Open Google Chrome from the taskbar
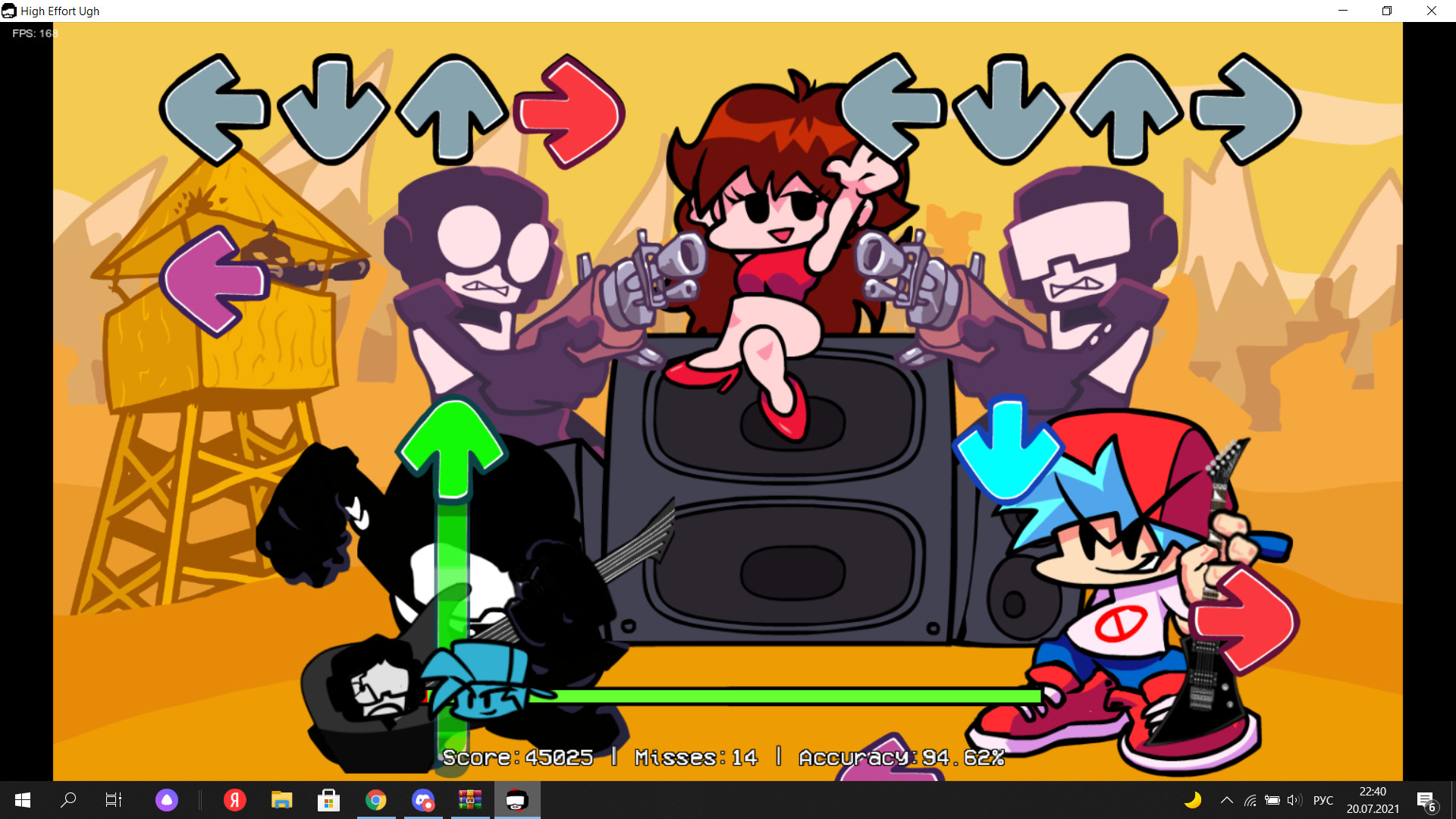The image size is (1456, 819). (x=376, y=800)
